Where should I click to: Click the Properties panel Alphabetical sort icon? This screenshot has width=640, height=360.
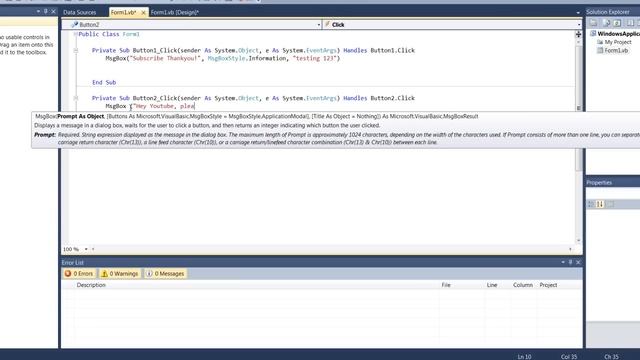(600, 204)
